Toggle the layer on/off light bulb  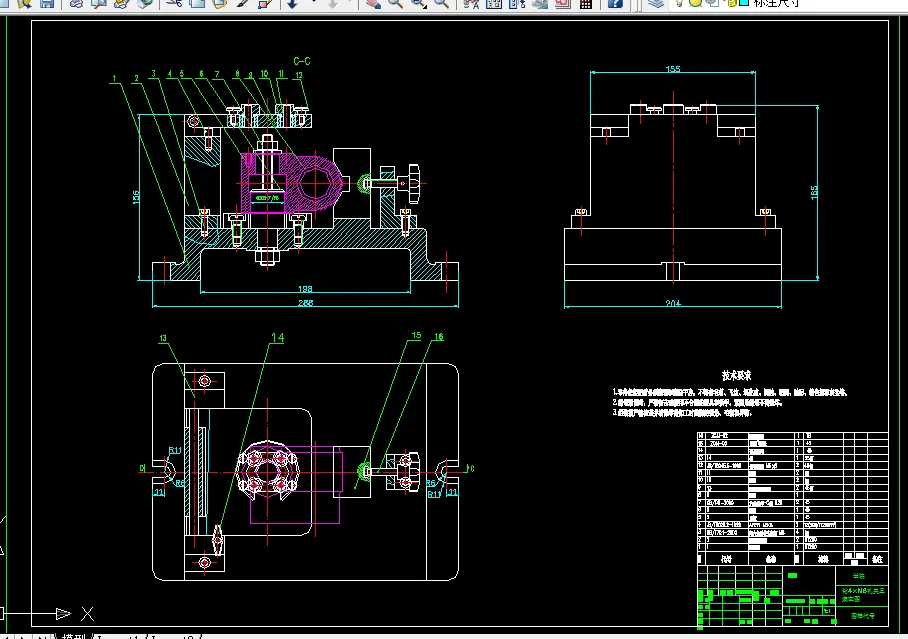point(679,3)
